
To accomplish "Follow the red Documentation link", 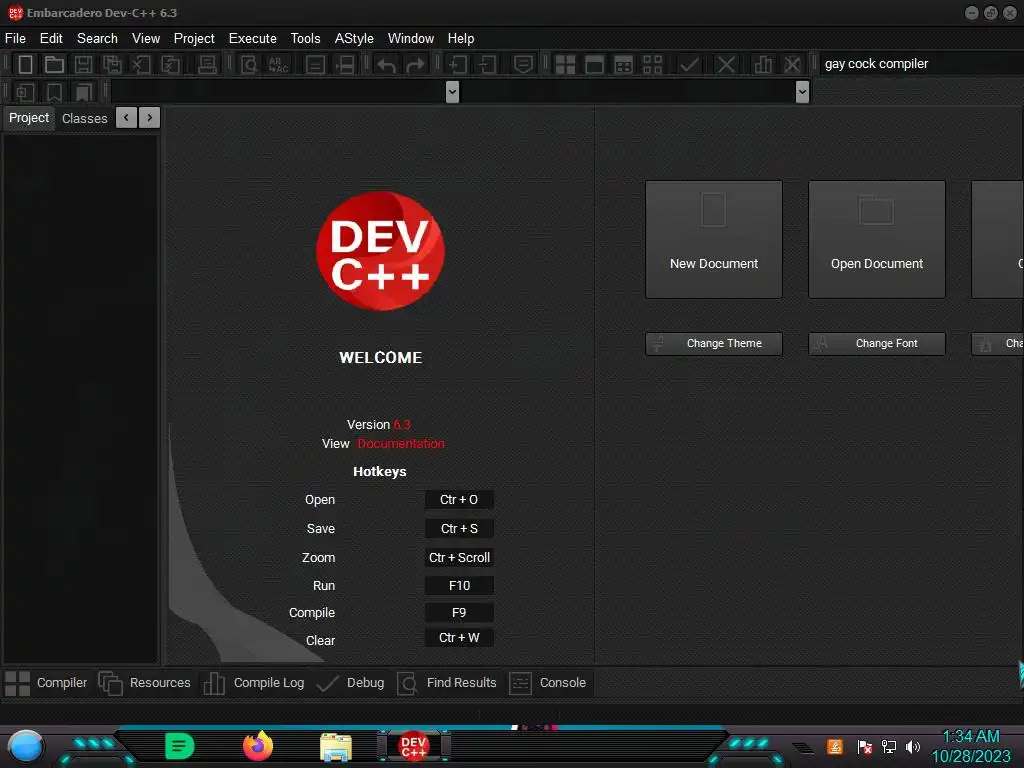I will coord(401,443).
